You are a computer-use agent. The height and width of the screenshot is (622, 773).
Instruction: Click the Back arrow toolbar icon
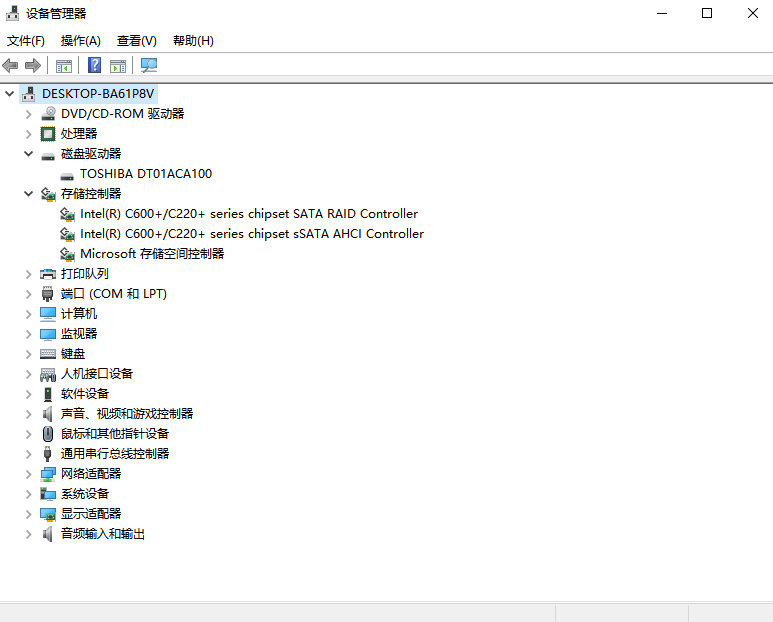10,65
